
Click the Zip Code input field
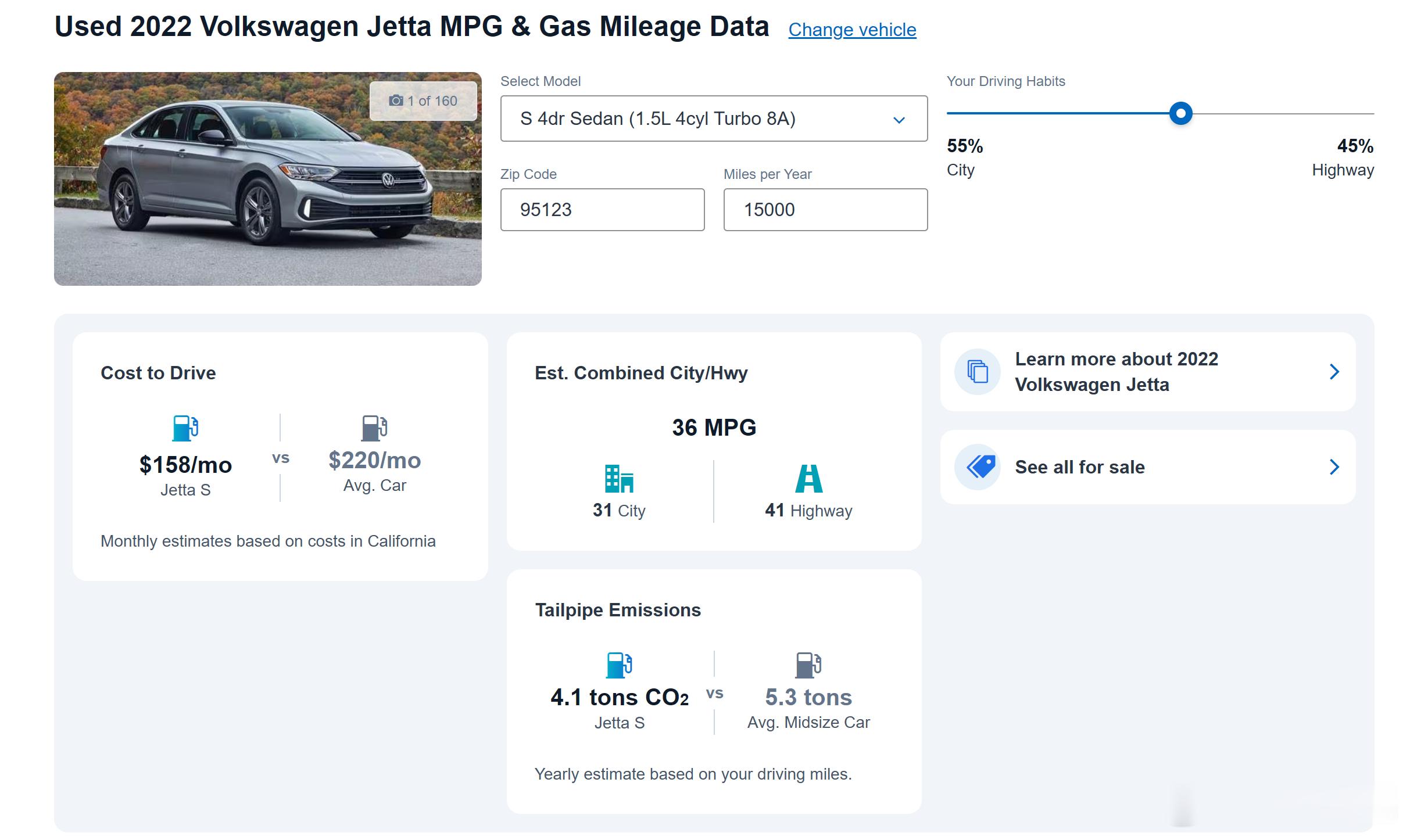(602, 210)
